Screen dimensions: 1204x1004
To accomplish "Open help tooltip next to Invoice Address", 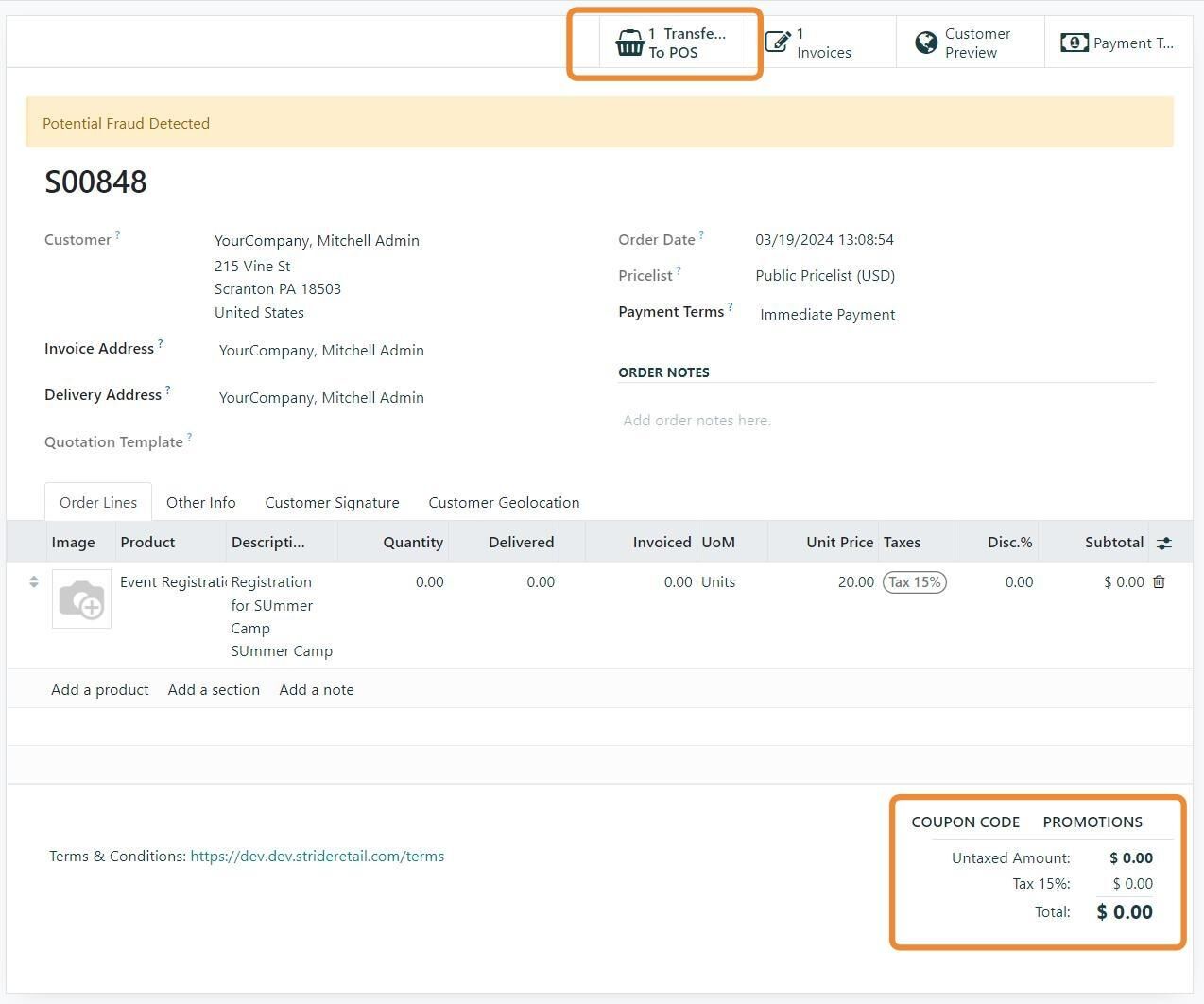I will (x=161, y=342).
